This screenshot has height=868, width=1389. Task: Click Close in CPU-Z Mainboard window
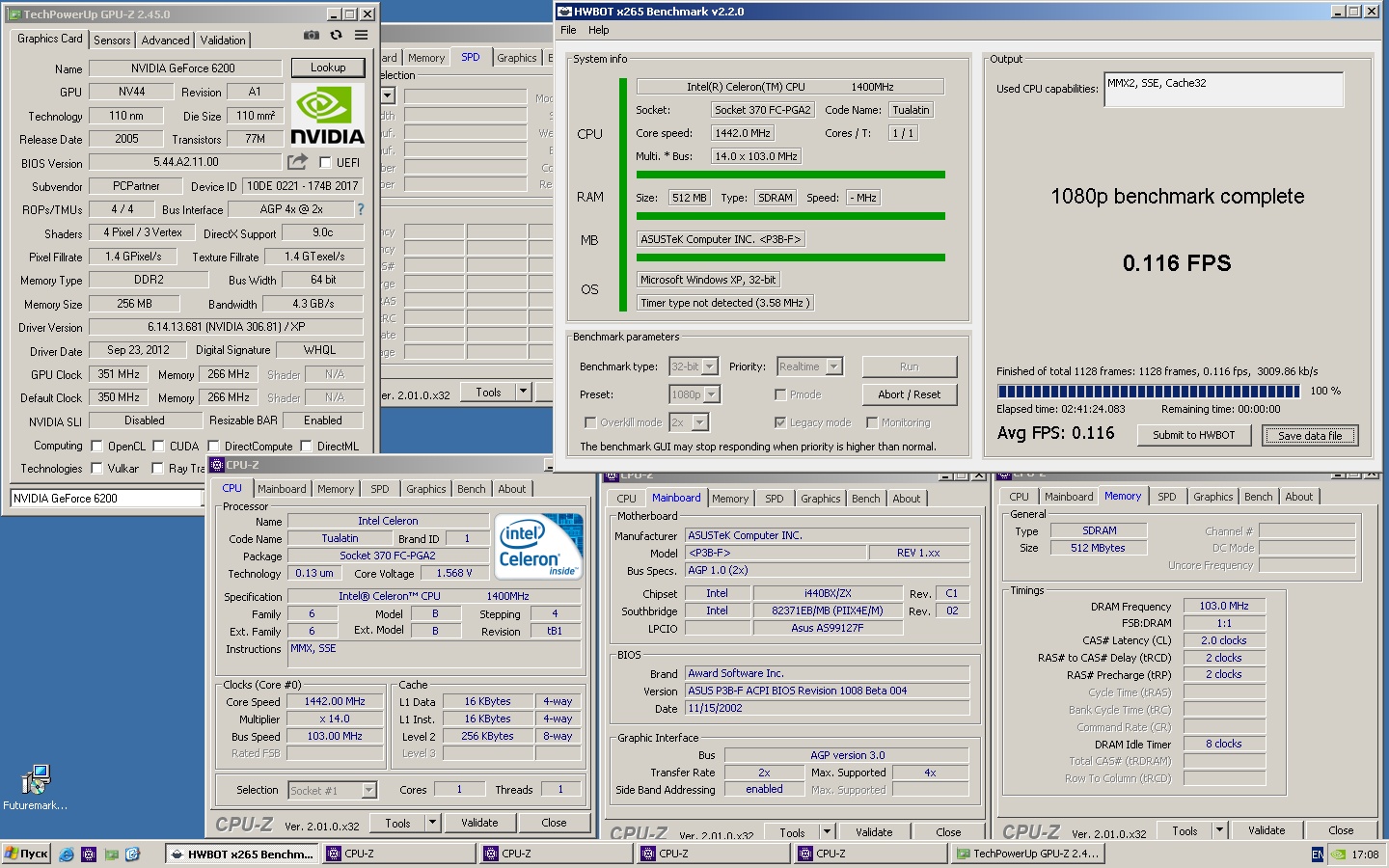[x=948, y=831]
